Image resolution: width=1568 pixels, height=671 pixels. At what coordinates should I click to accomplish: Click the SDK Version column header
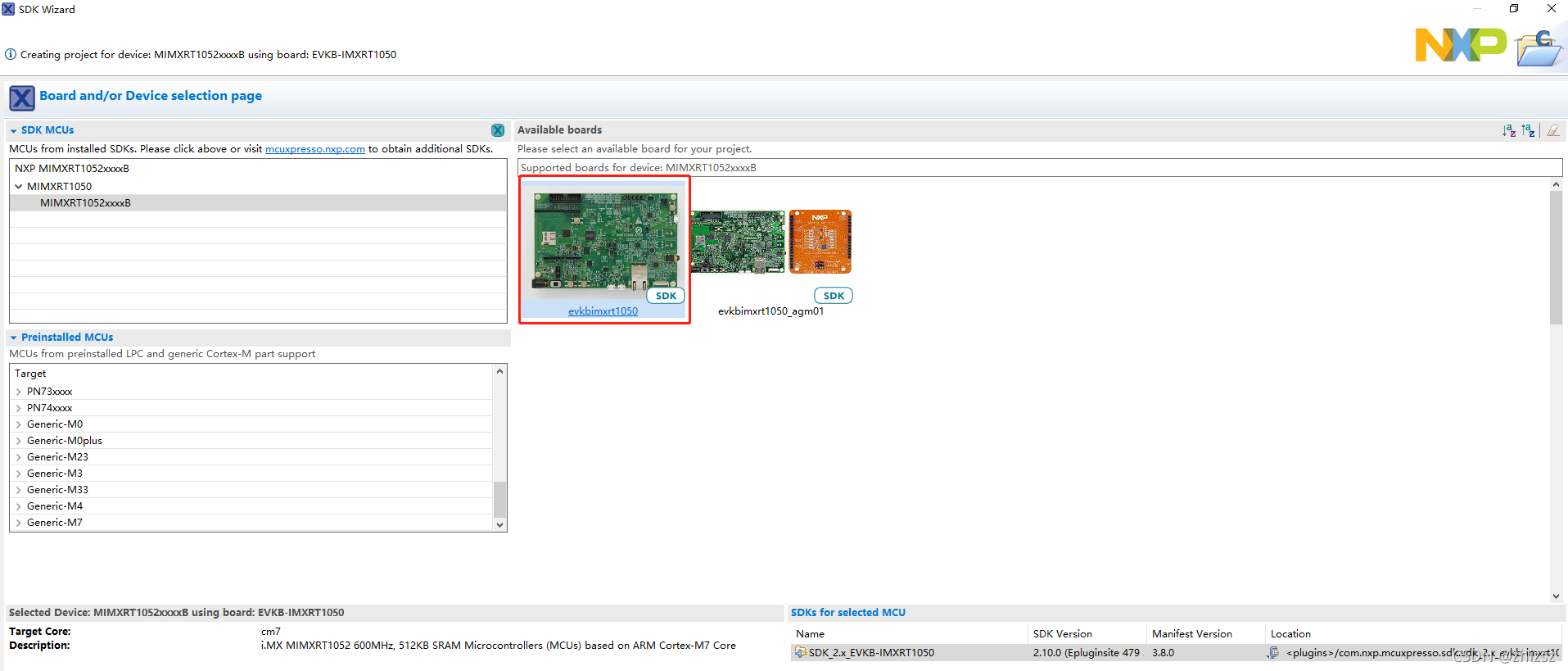point(1087,634)
